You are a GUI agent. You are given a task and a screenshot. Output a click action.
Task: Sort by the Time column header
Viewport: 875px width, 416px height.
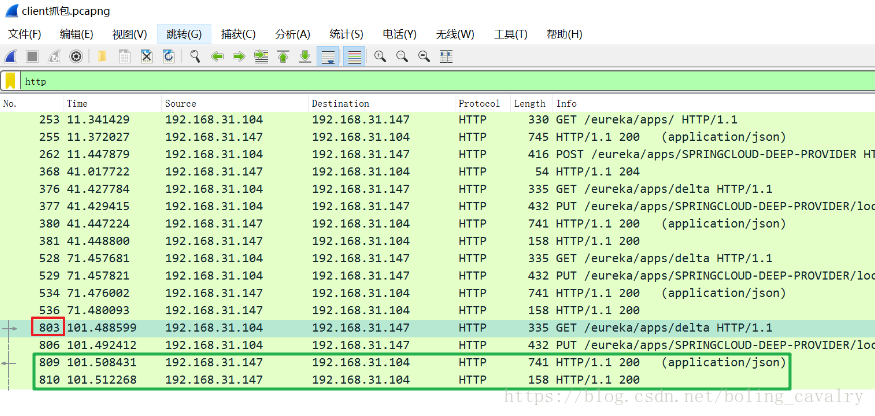[113, 103]
